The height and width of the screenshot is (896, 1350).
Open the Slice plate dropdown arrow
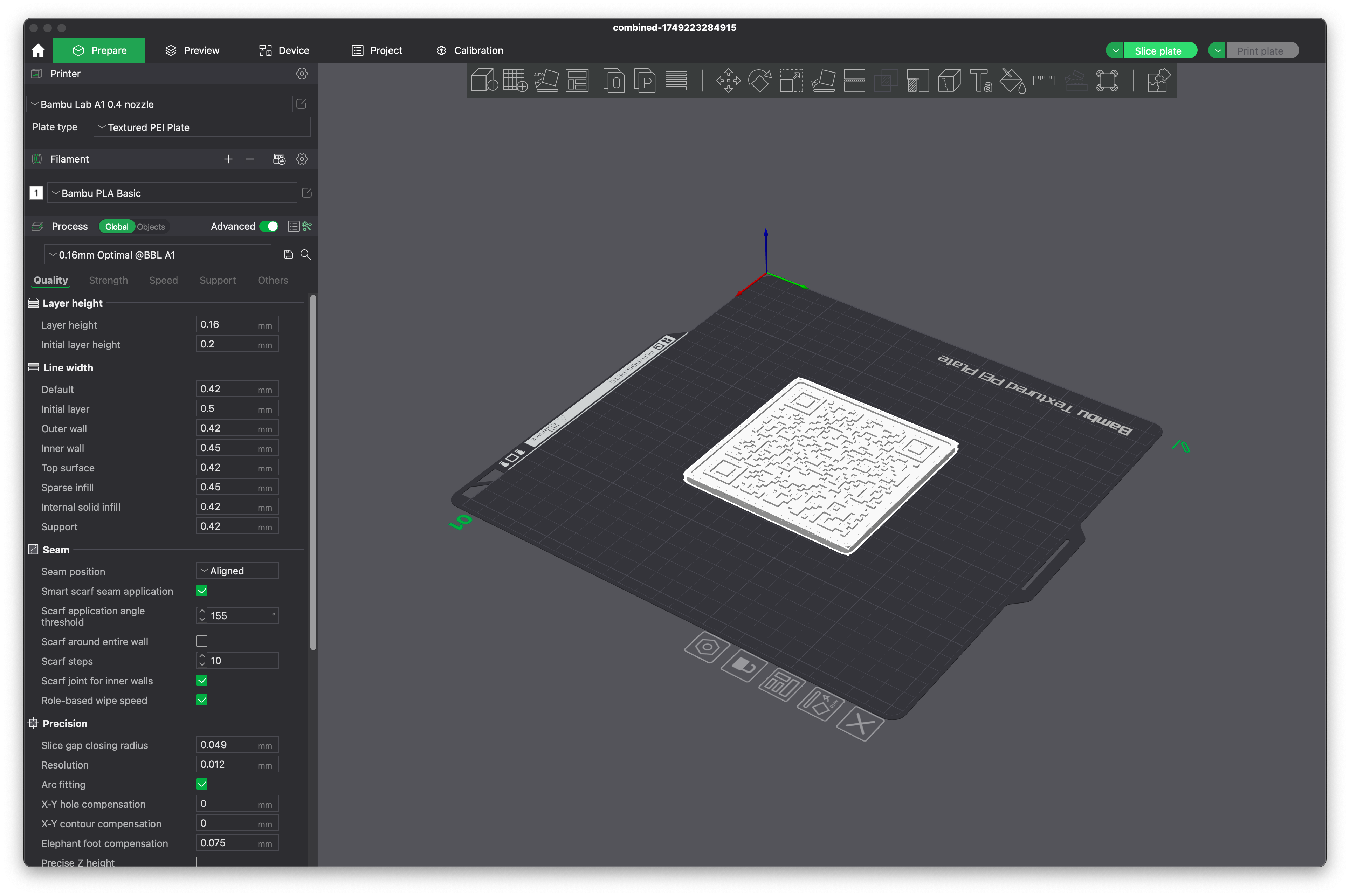[x=1115, y=51]
